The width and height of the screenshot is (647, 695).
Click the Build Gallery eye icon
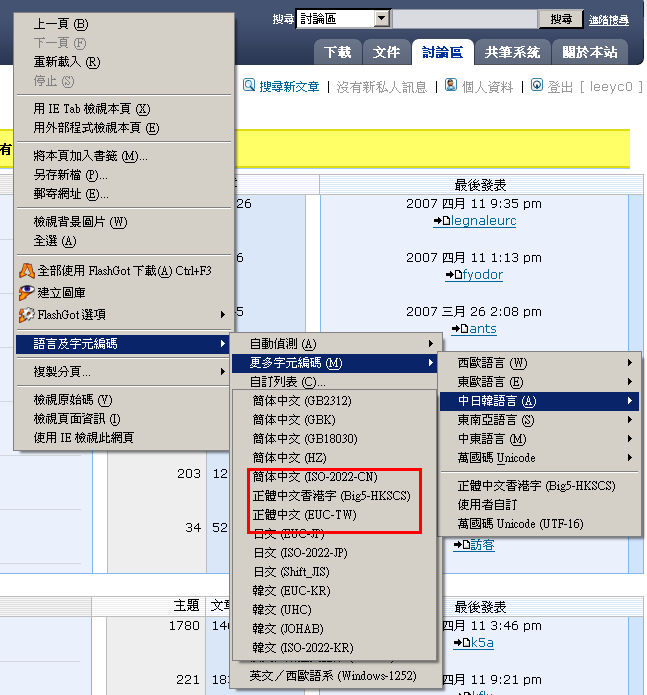[x=27, y=293]
